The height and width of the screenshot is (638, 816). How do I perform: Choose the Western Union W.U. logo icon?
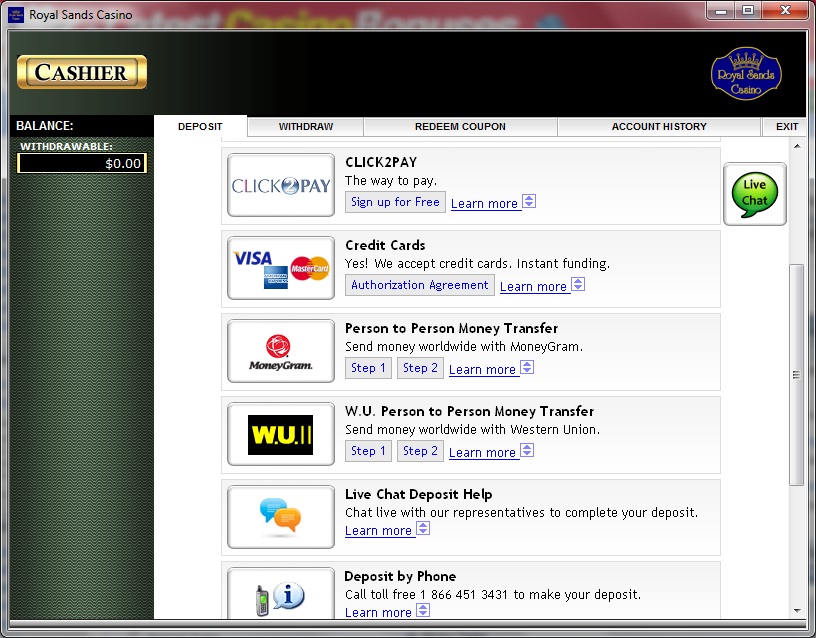(x=281, y=434)
